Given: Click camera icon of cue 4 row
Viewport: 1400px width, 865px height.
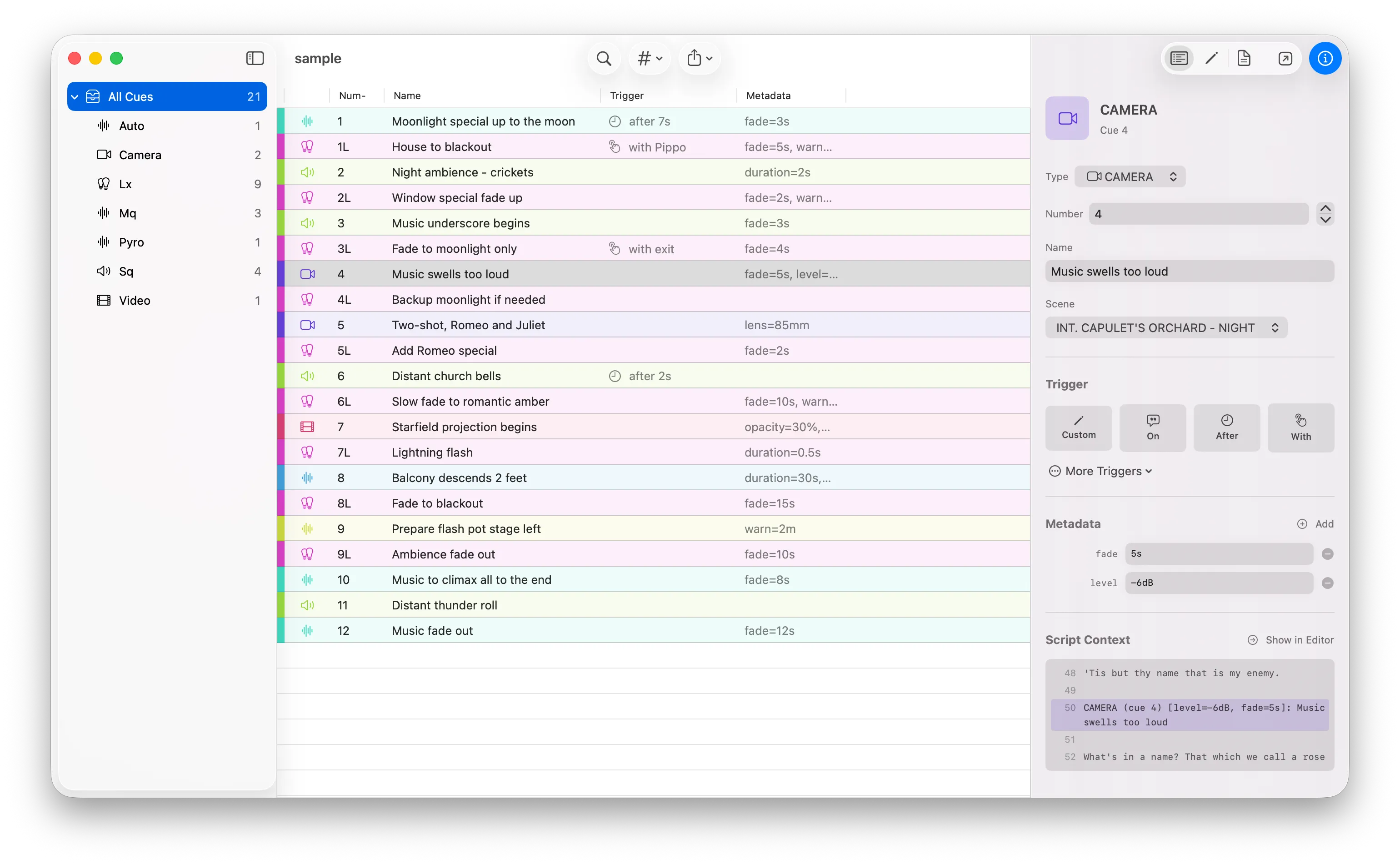Looking at the screenshot, I should coord(308,274).
